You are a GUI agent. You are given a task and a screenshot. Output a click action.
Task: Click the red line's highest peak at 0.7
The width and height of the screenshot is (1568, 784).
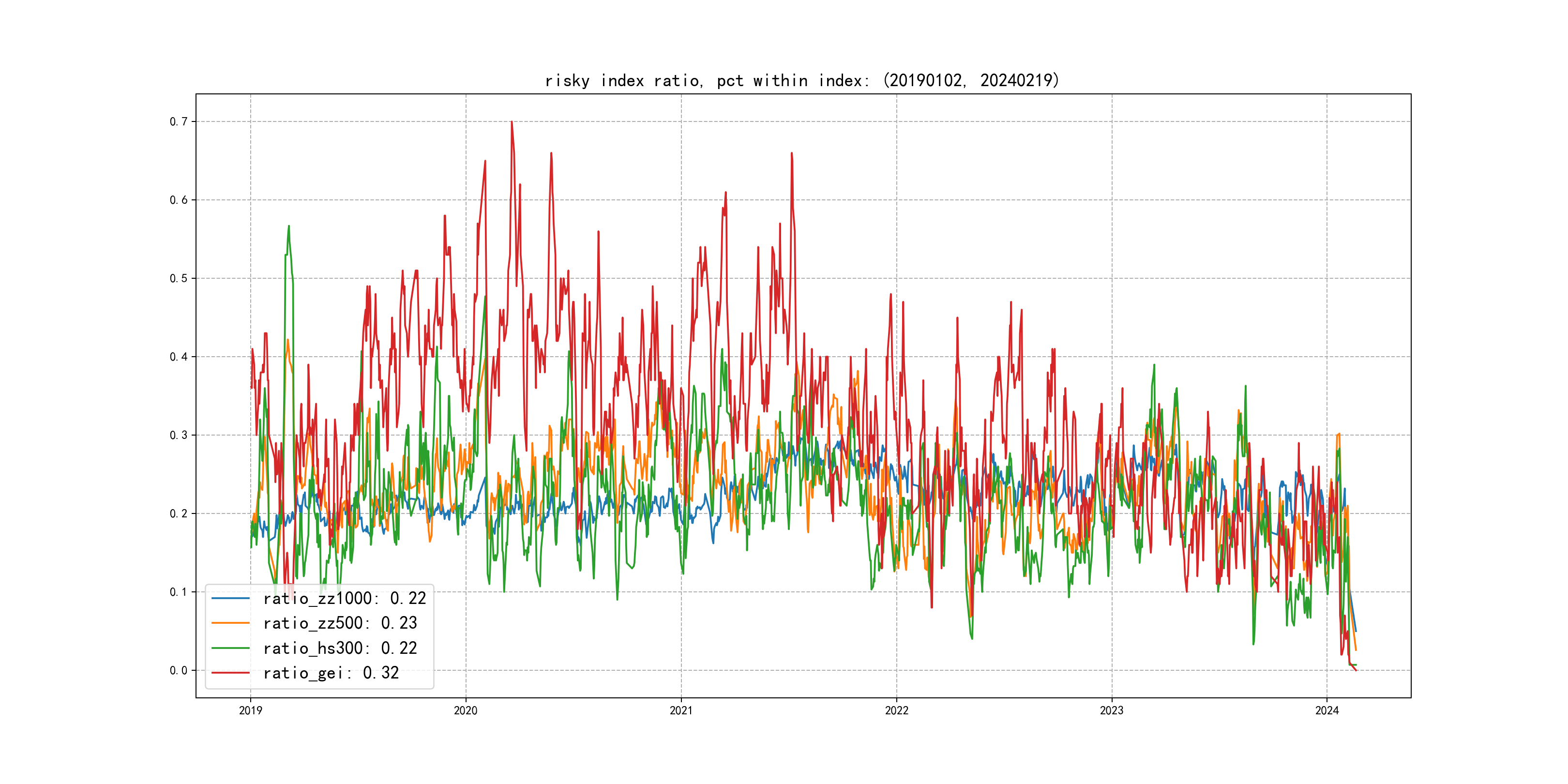[x=512, y=122]
